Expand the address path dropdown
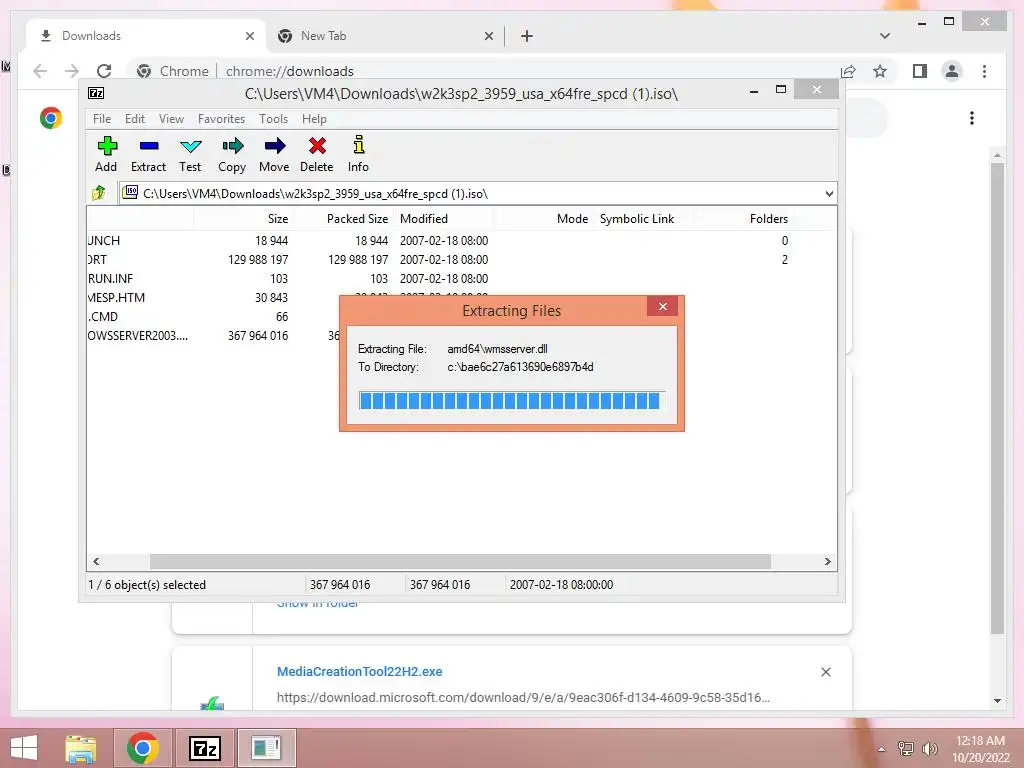 829,194
